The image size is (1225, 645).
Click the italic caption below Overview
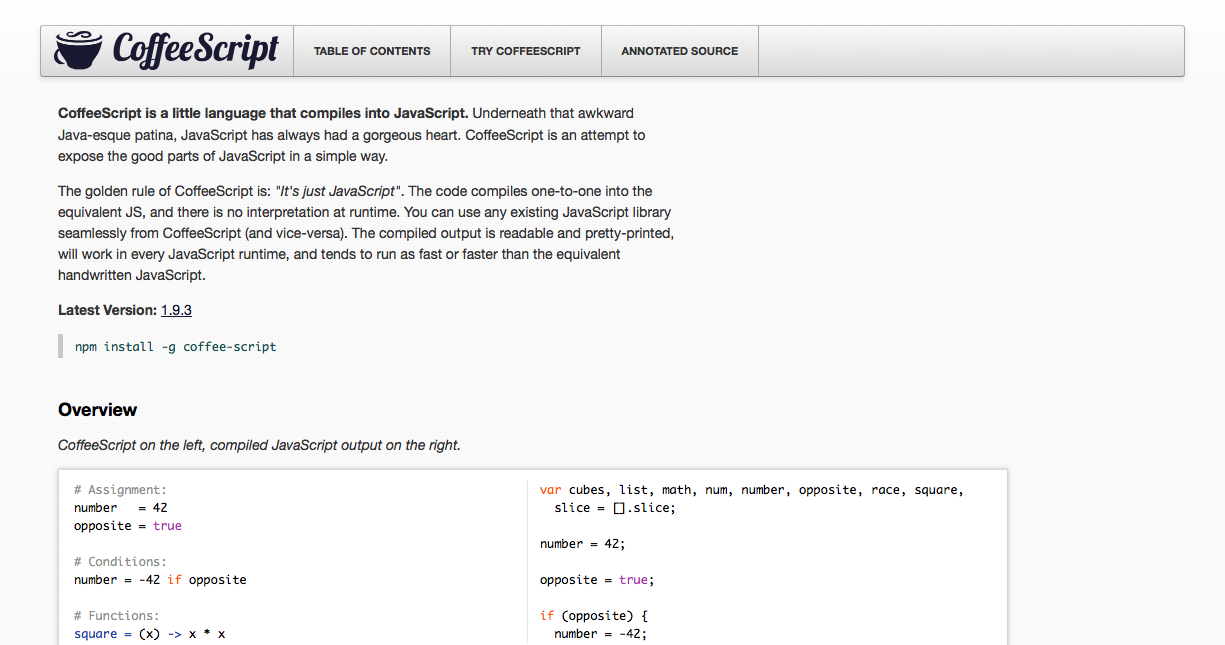point(259,445)
